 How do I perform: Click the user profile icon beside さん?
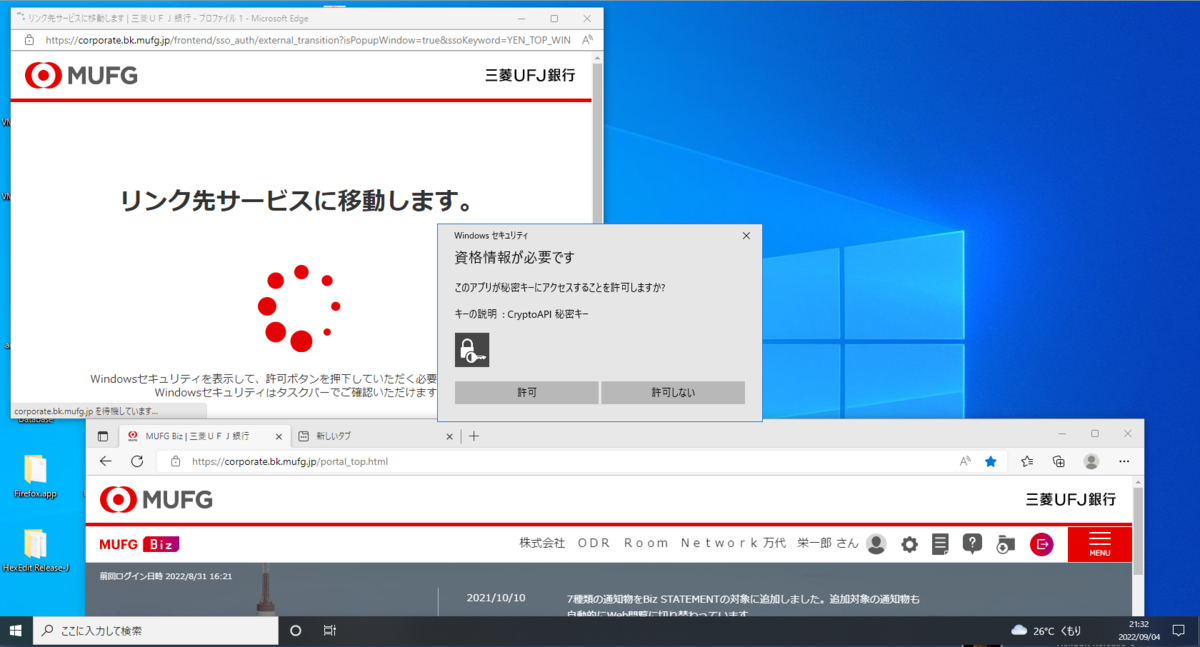pyautogui.click(x=876, y=544)
